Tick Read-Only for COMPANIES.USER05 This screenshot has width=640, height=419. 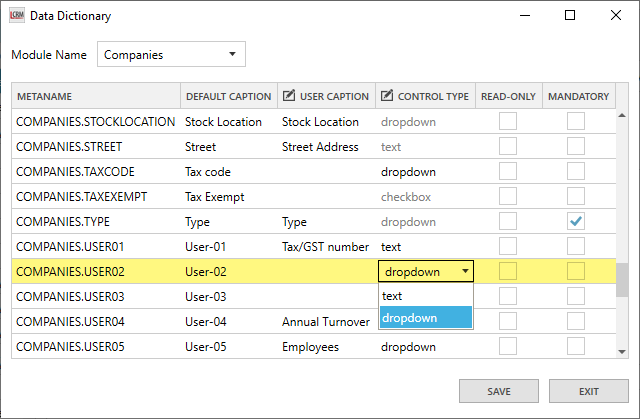508,346
